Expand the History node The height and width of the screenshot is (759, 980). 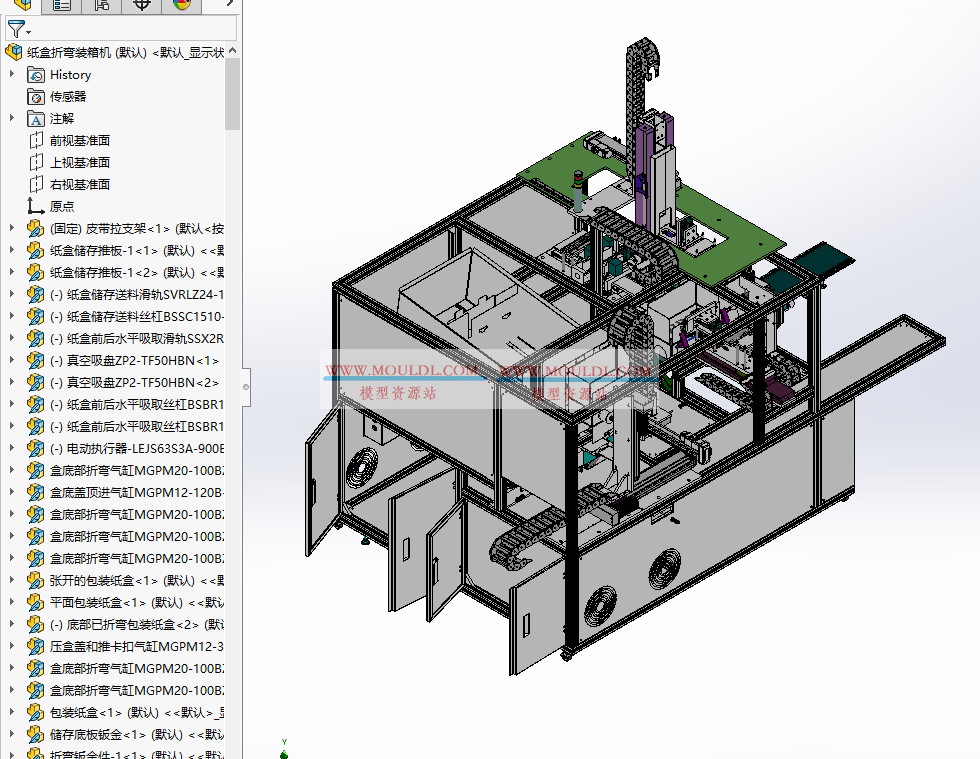(x=12, y=74)
